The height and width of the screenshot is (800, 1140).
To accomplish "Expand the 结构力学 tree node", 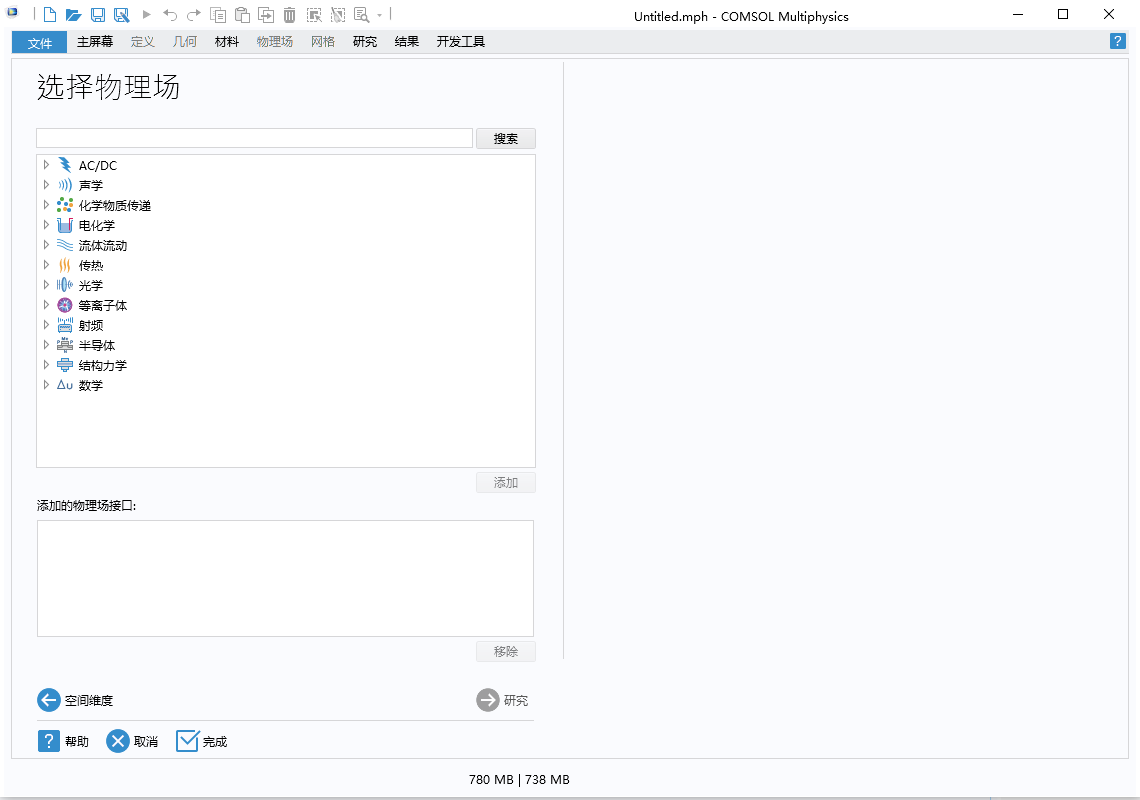I will pyautogui.click(x=46, y=365).
